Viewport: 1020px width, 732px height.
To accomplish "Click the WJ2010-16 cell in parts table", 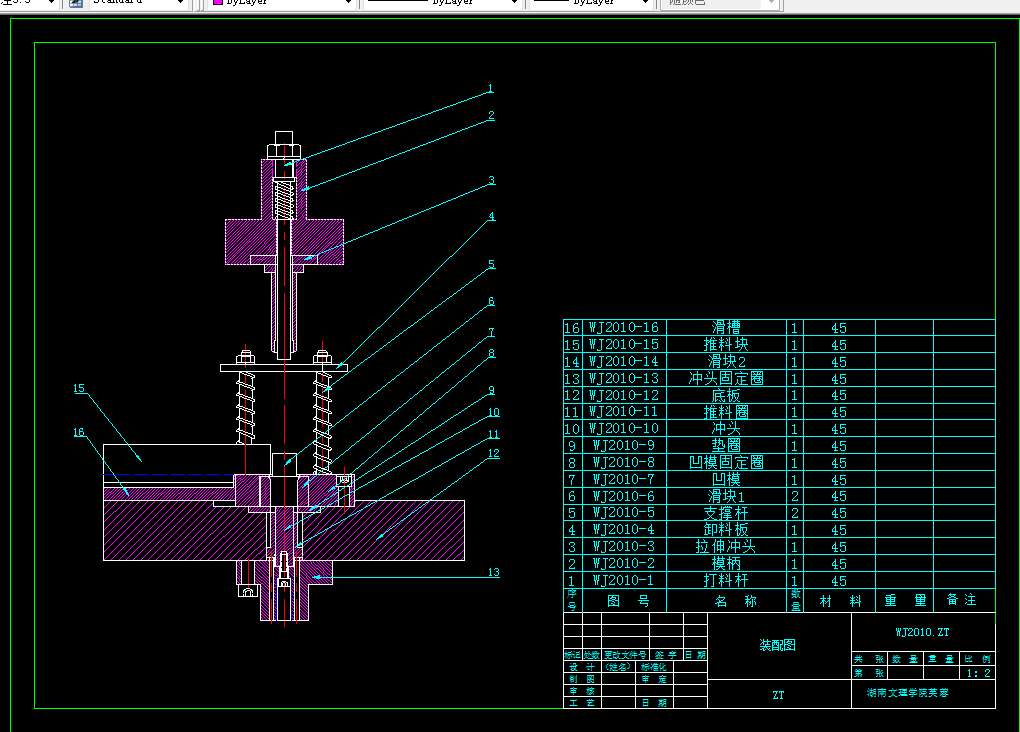I will pos(624,327).
